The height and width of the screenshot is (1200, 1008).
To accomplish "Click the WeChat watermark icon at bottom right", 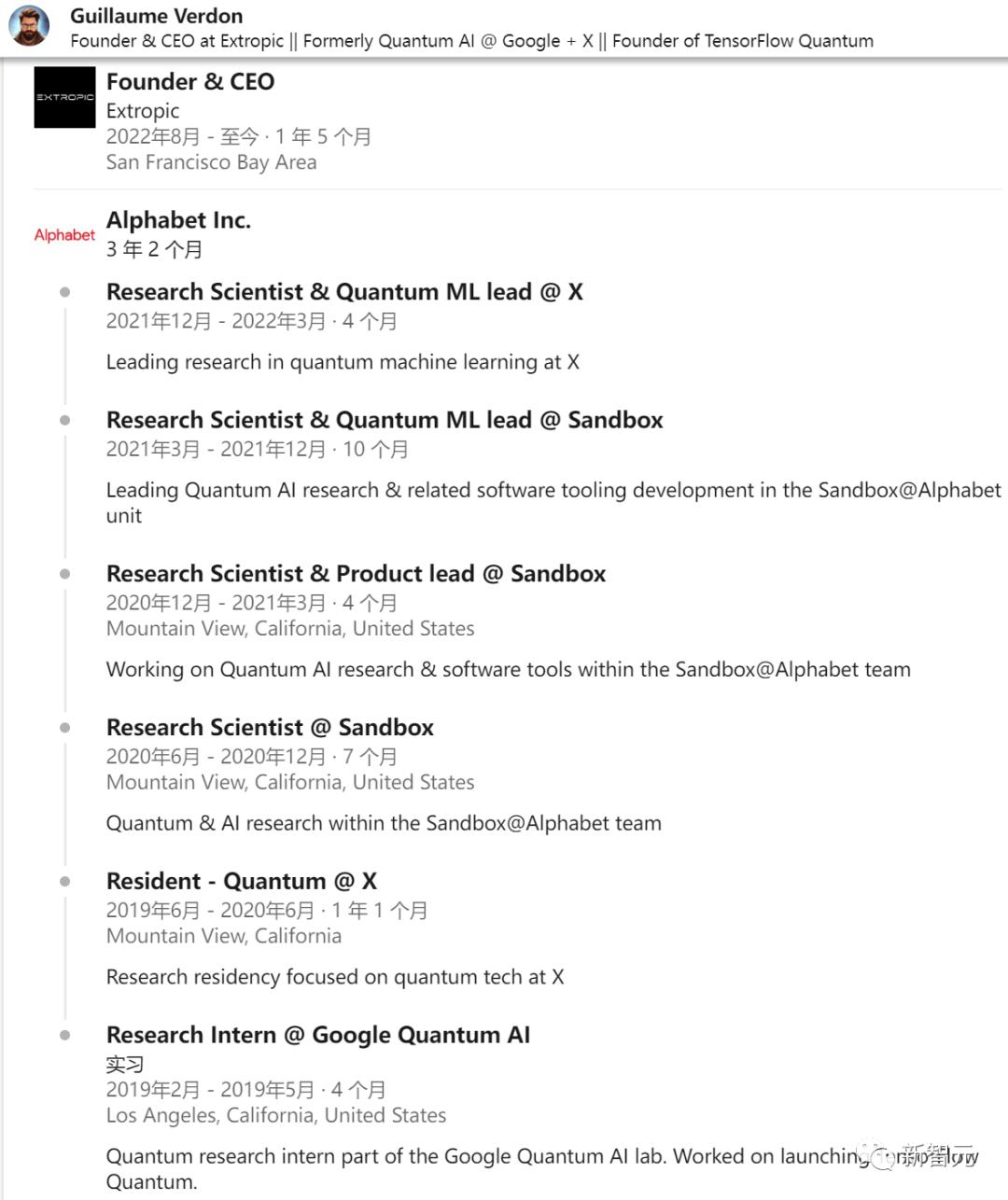I will tap(881, 1155).
